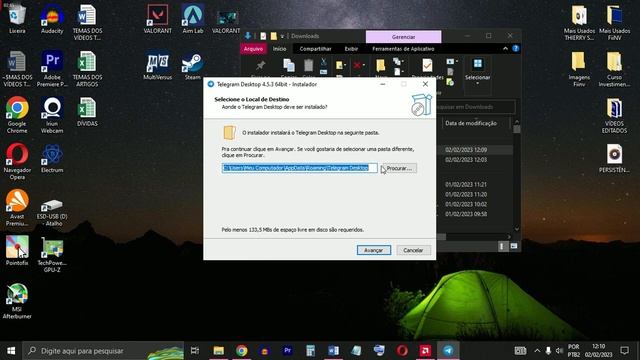Click the Properties checkmark icon in ribbon
This screenshot has height=360, width=640.
[x=427, y=65]
